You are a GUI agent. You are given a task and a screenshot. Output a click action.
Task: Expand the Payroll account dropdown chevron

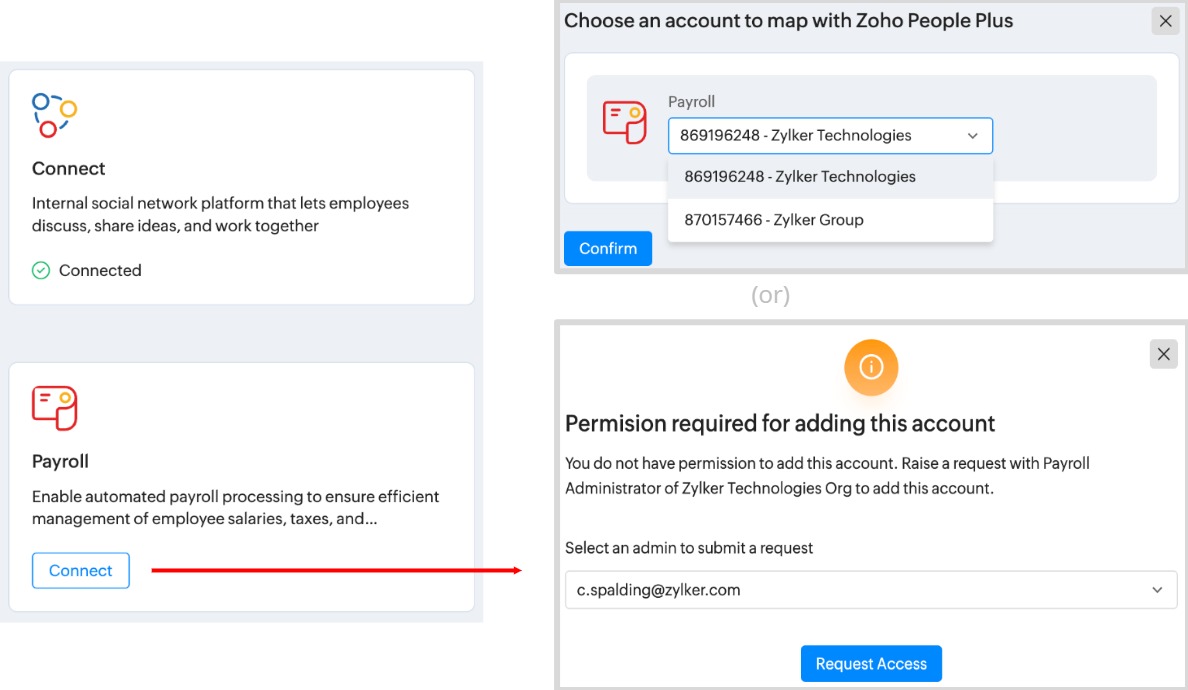[972, 136]
